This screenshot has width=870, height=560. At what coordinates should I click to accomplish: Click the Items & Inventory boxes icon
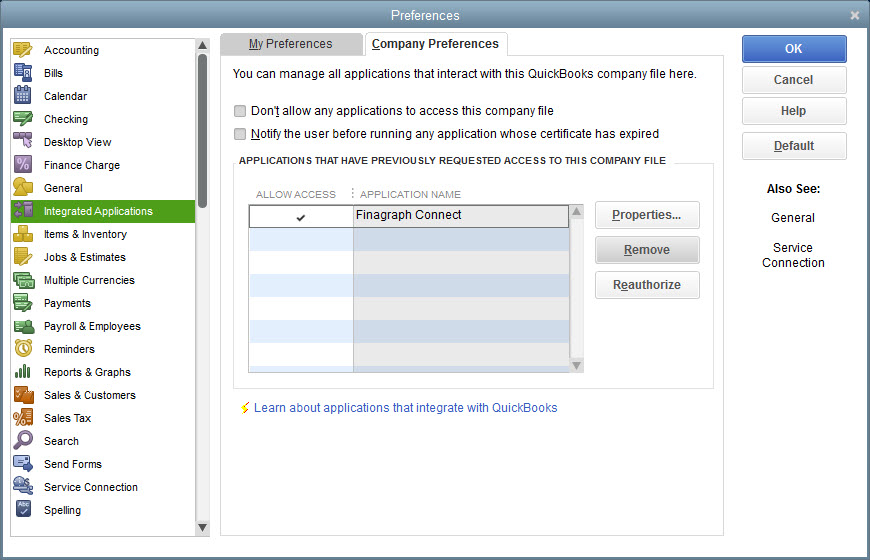tap(23, 234)
